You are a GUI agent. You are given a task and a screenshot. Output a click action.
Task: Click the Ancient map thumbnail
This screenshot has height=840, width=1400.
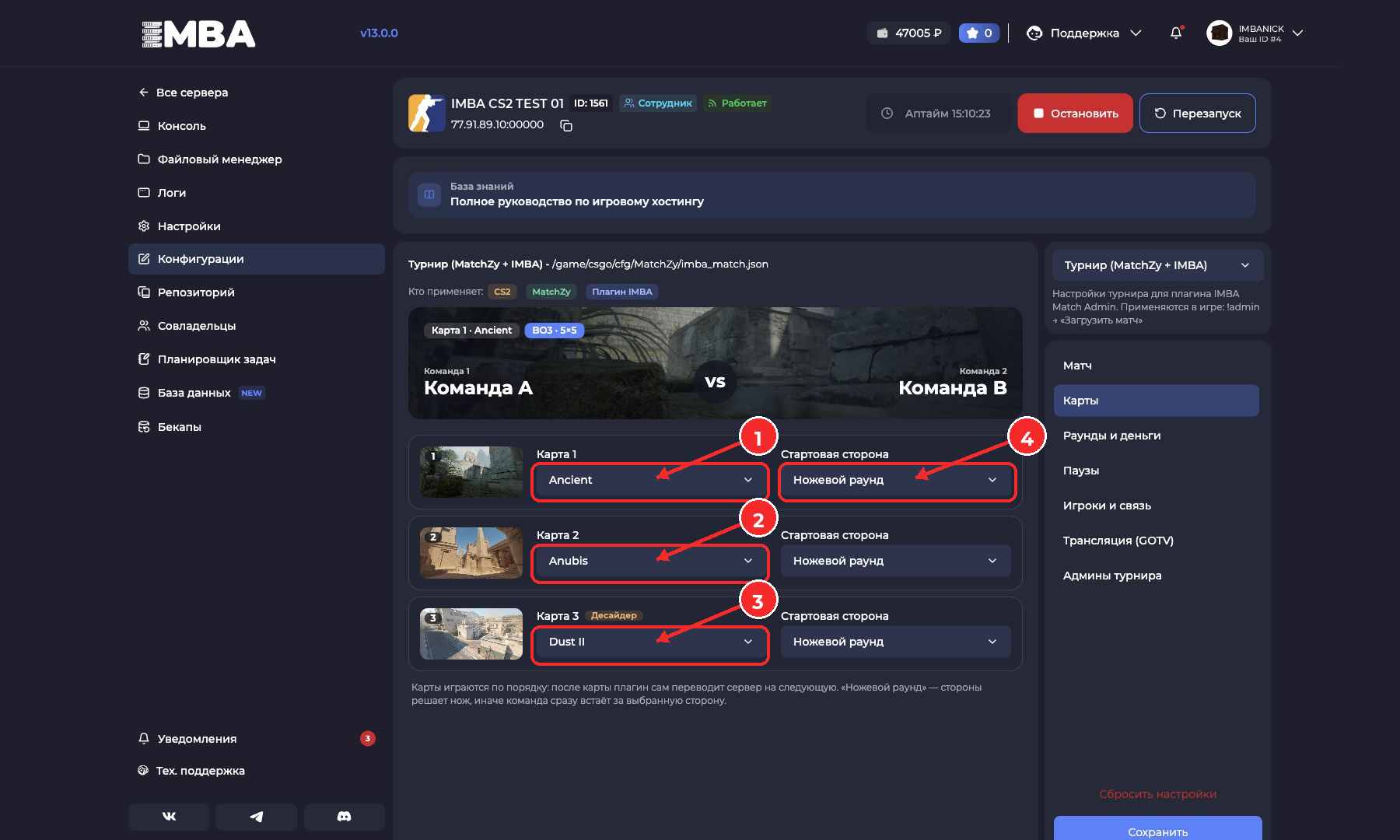coord(471,472)
